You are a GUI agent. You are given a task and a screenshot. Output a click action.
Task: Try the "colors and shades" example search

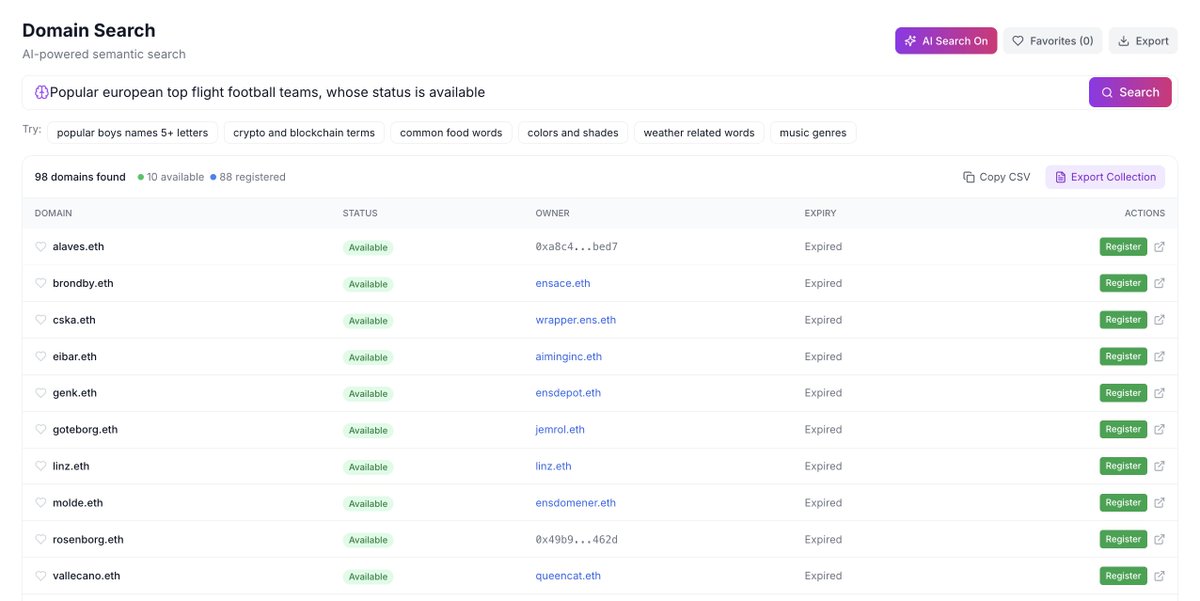[x=571, y=132]
